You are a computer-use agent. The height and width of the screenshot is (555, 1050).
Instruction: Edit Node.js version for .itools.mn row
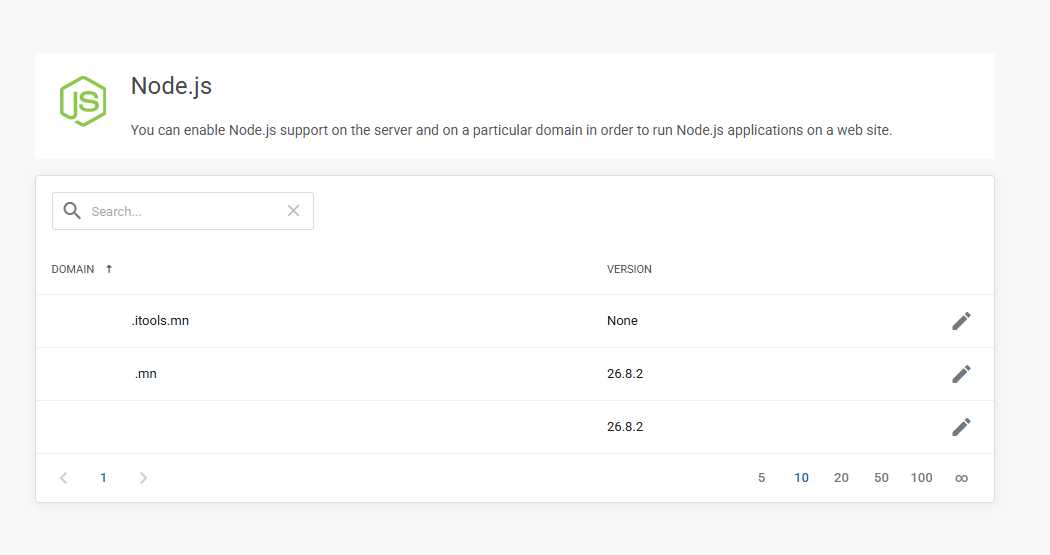[961, 321]
